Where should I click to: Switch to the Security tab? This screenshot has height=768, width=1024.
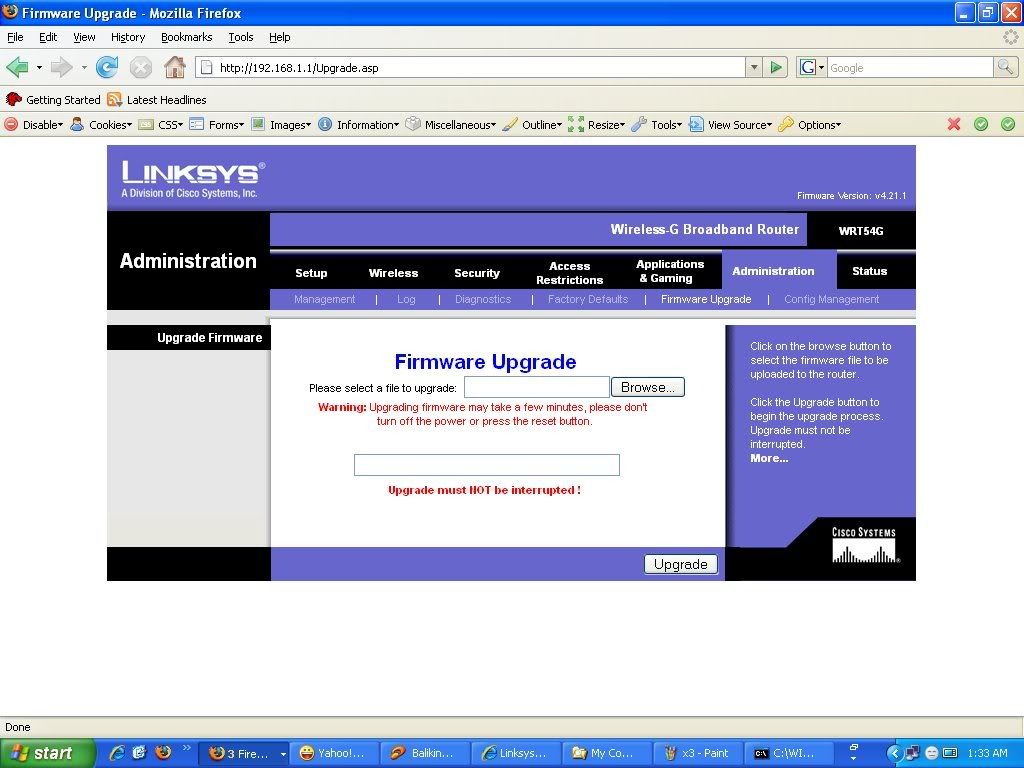click(x=477, y=273)
